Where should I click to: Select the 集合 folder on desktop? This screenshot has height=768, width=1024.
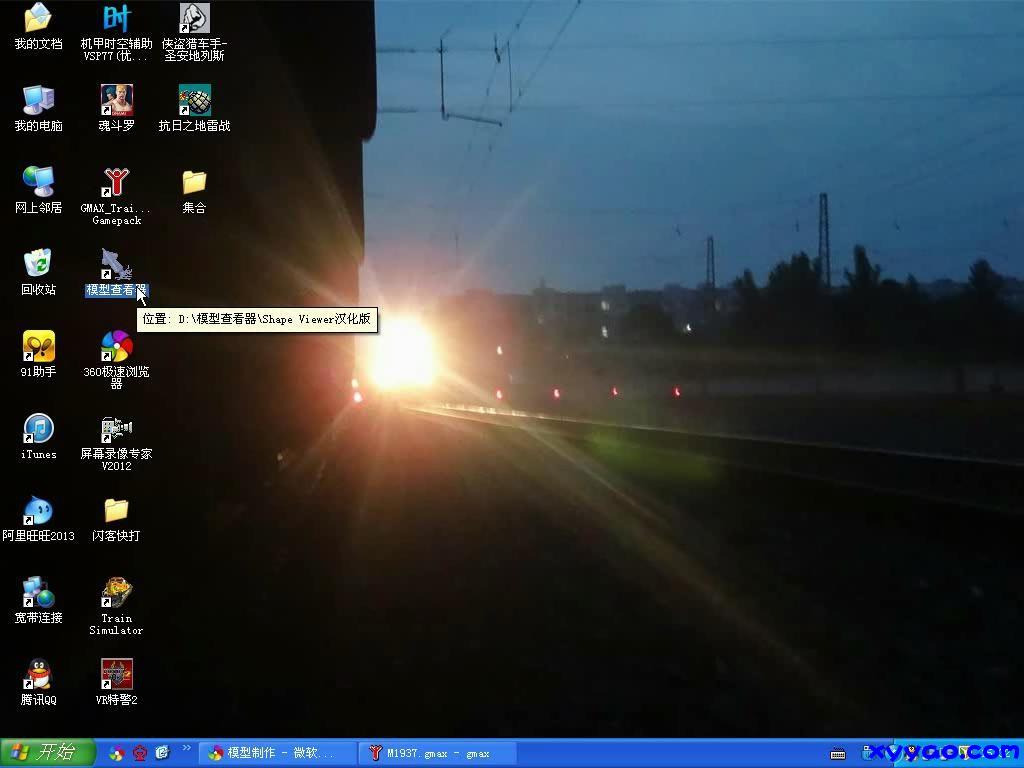(x=194, y=183)
